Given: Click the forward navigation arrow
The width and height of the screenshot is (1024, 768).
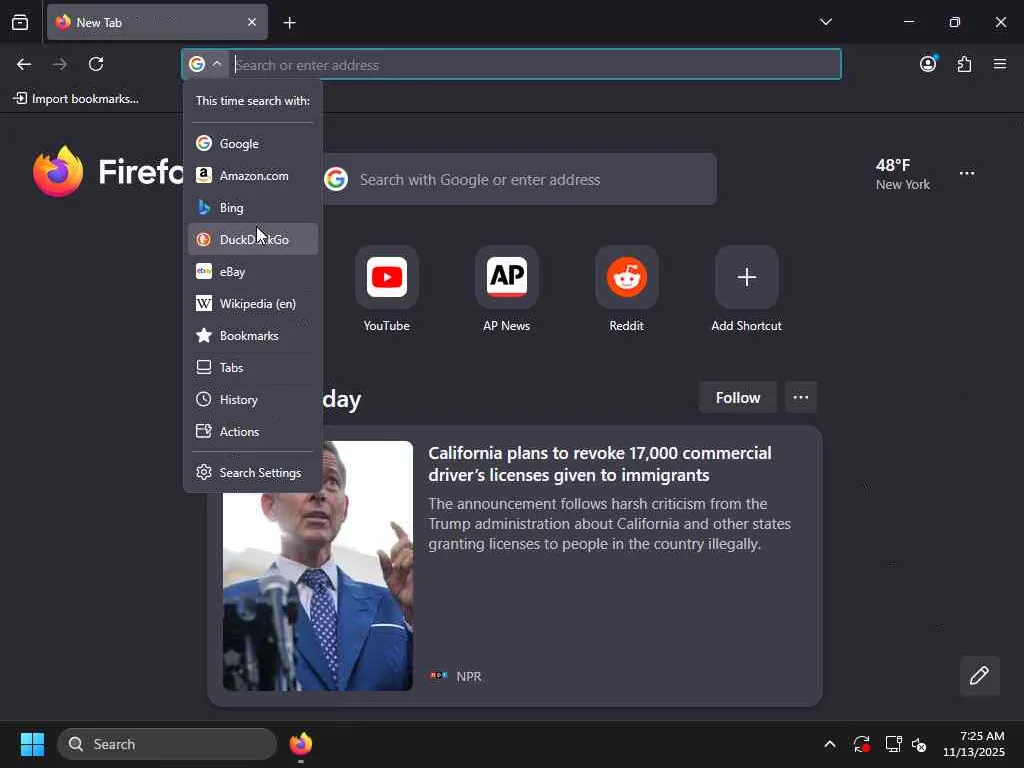Looking at the screenshot, I should click(x=60, y=64).
